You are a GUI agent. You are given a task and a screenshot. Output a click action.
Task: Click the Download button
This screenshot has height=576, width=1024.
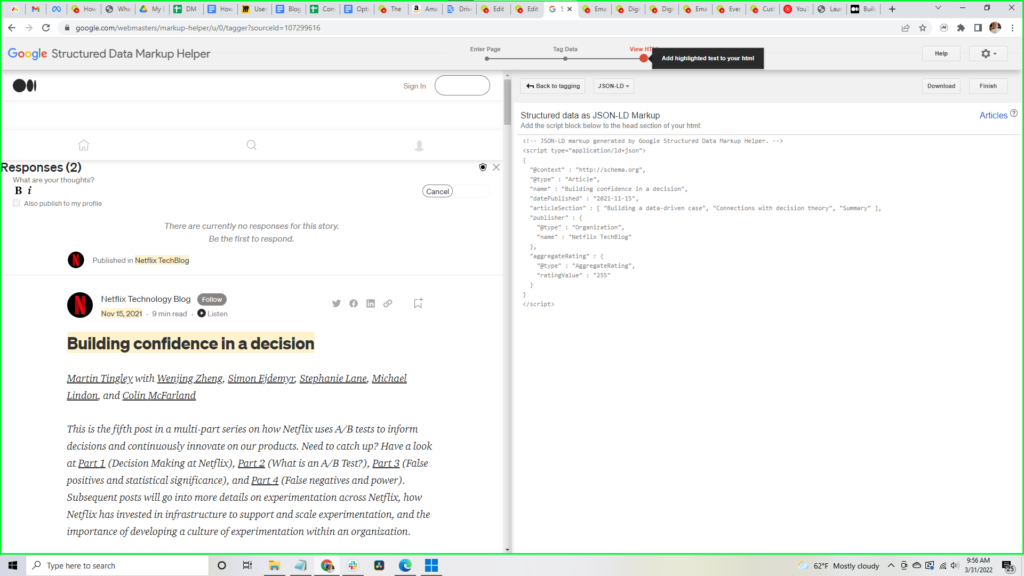pos(941,86)
